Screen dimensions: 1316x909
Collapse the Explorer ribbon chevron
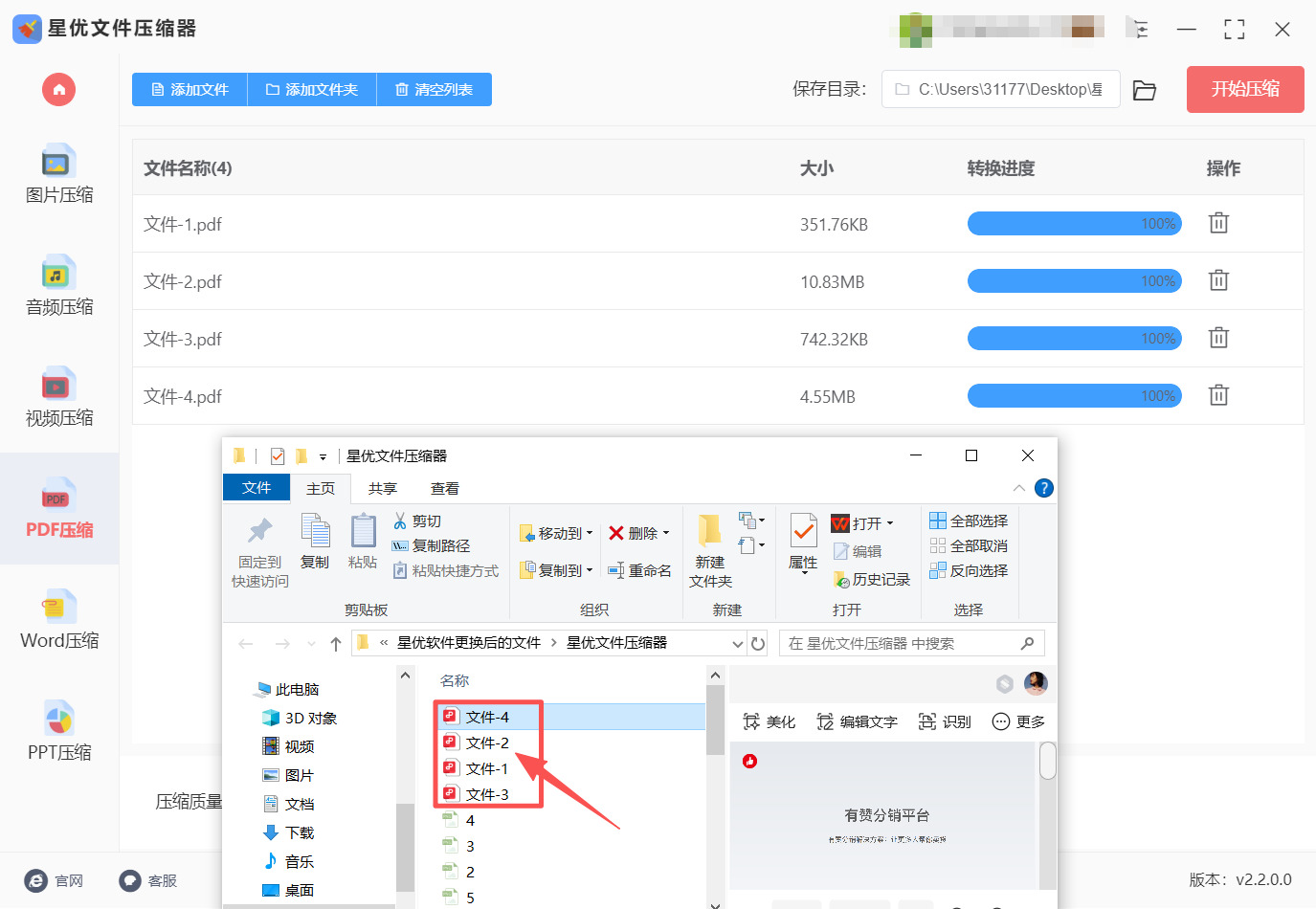click(x=1019, y=488)
